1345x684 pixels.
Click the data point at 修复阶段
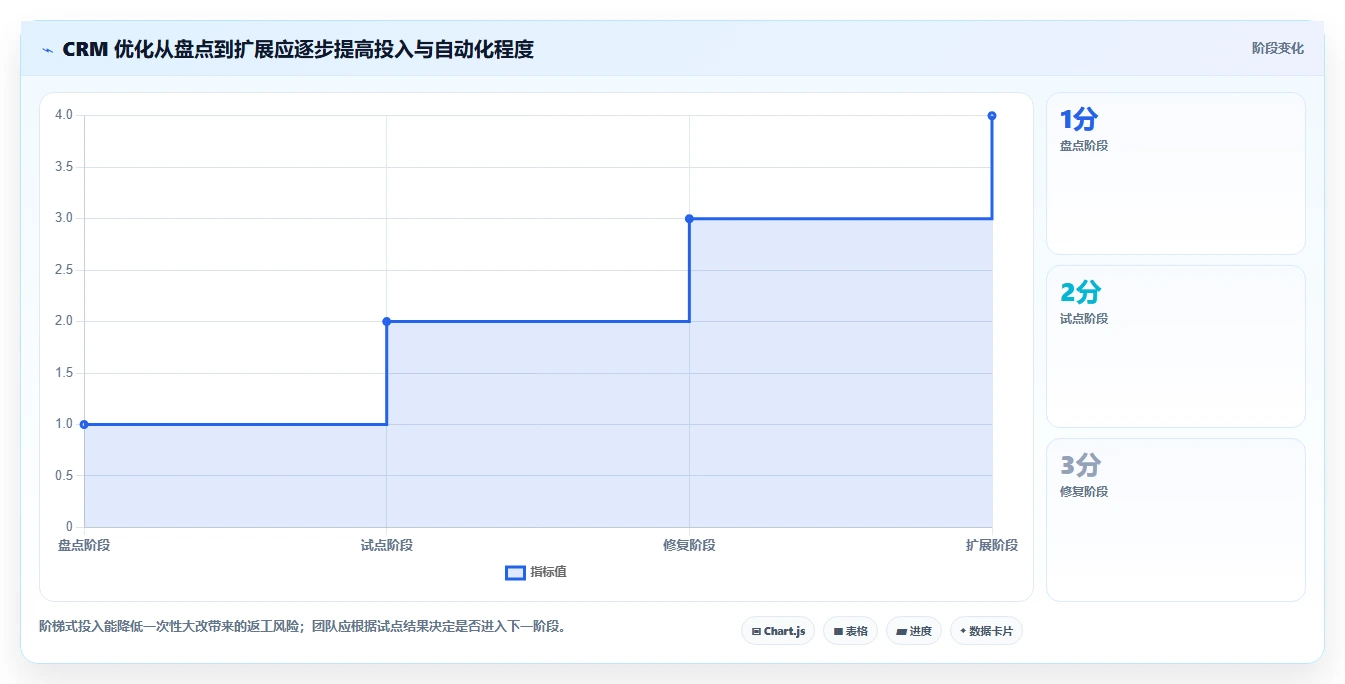click(689, 218)
